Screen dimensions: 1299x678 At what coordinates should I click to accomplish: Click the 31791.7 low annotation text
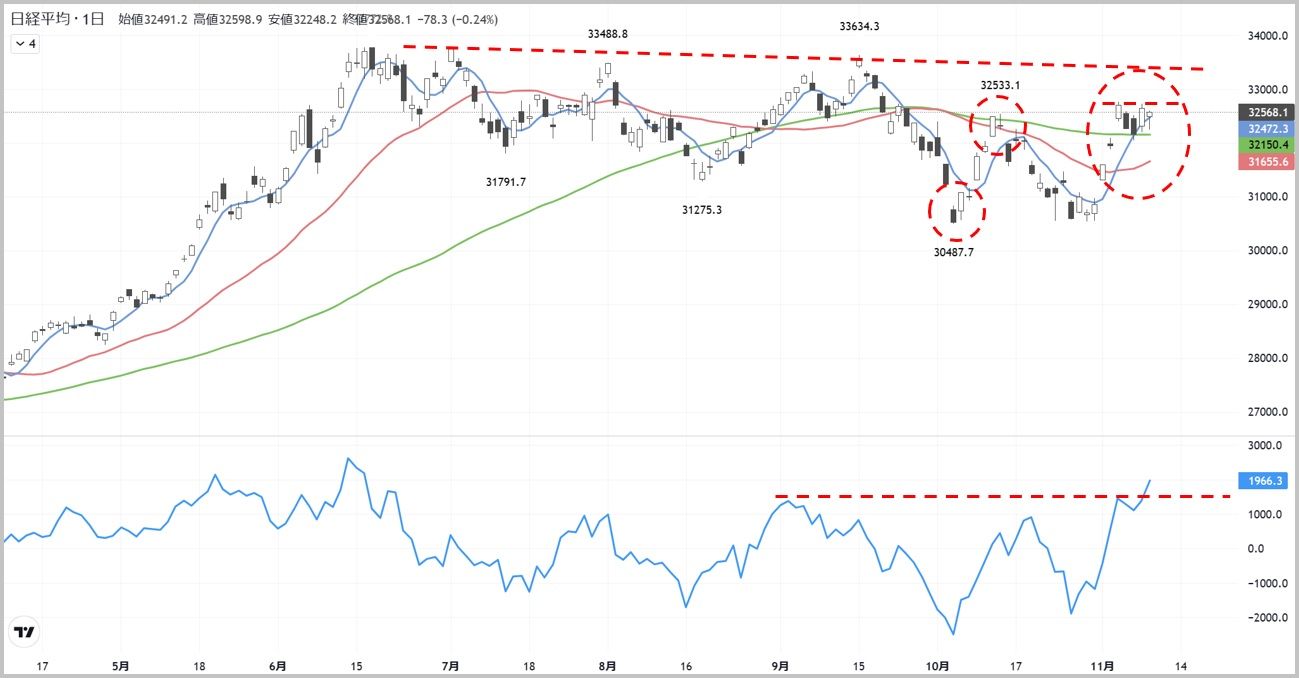tap(506, 182)
